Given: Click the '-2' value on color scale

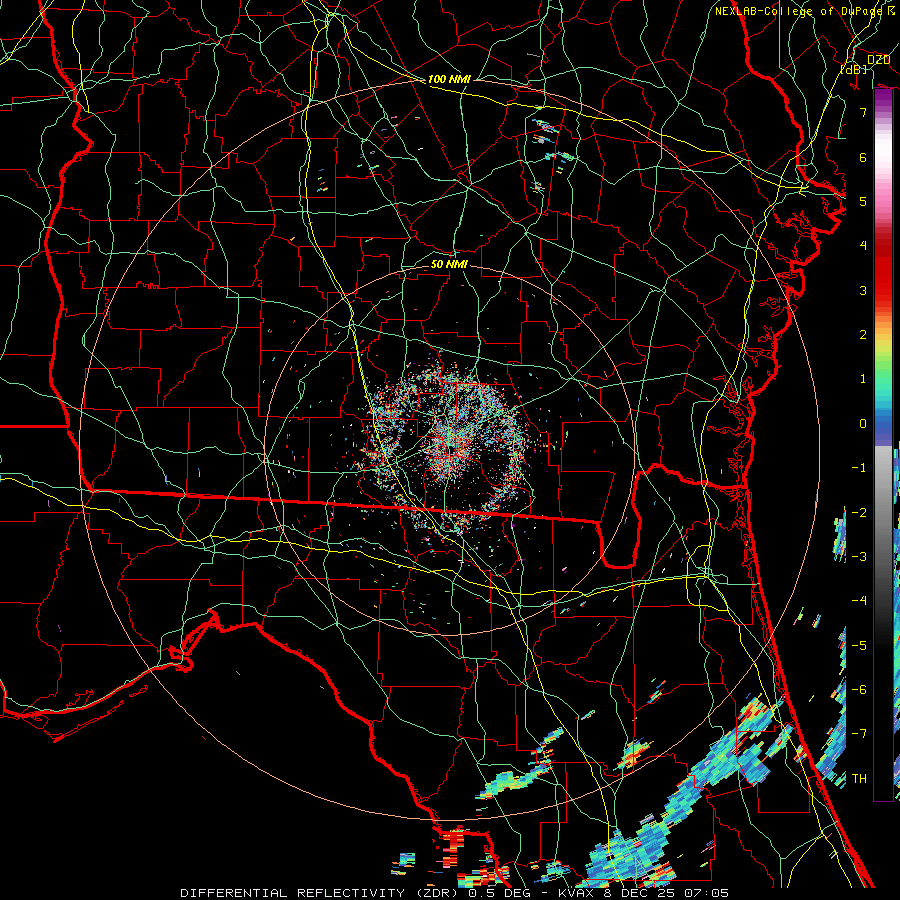Looking at the screenshot, I should click(x=859, y=513).
